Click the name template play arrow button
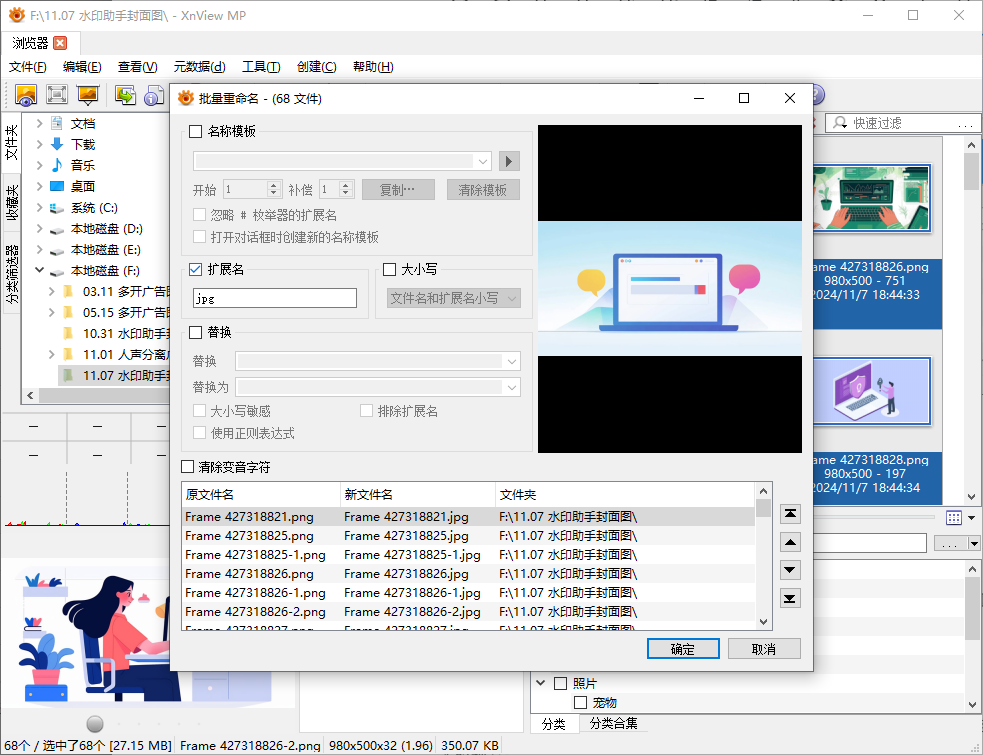The image size is (983, 755). coord(510,161)
